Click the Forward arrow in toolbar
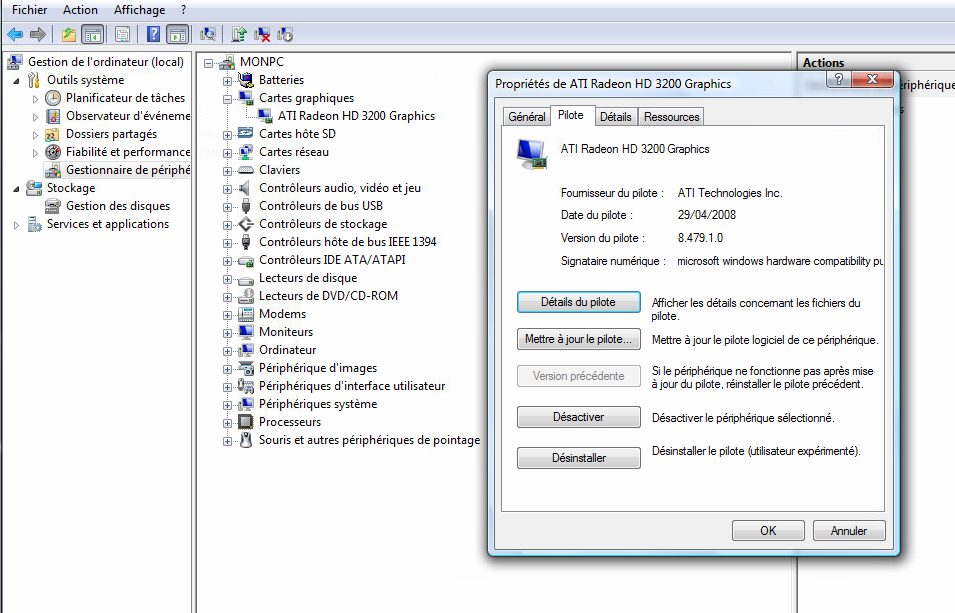 click(x=38, y=35)
